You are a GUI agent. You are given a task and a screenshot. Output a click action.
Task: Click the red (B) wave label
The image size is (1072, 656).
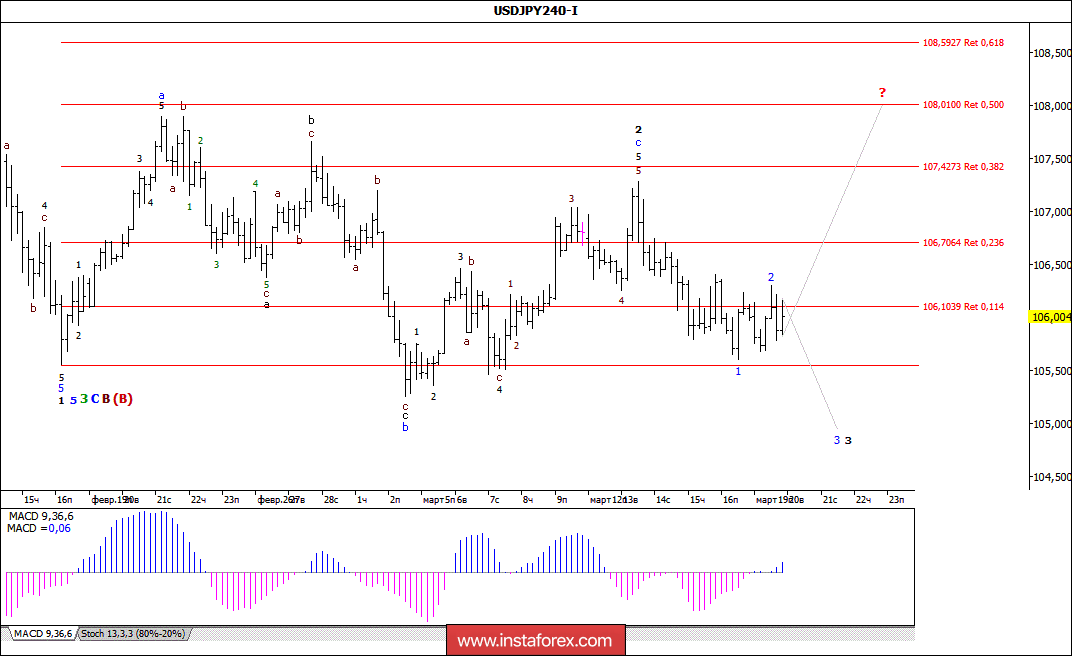122,399
